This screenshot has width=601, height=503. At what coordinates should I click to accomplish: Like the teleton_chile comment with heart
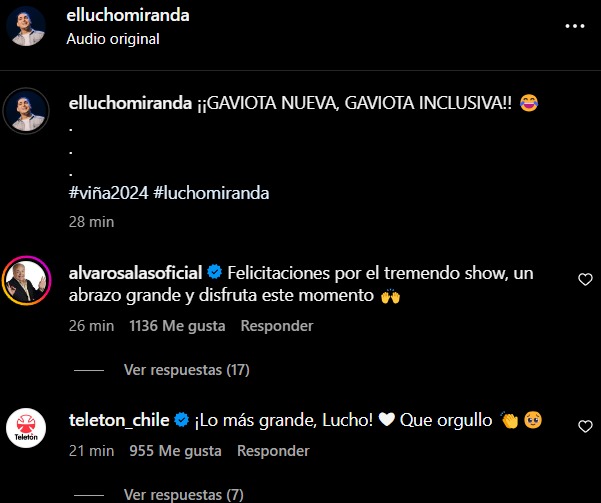(585, 426)
